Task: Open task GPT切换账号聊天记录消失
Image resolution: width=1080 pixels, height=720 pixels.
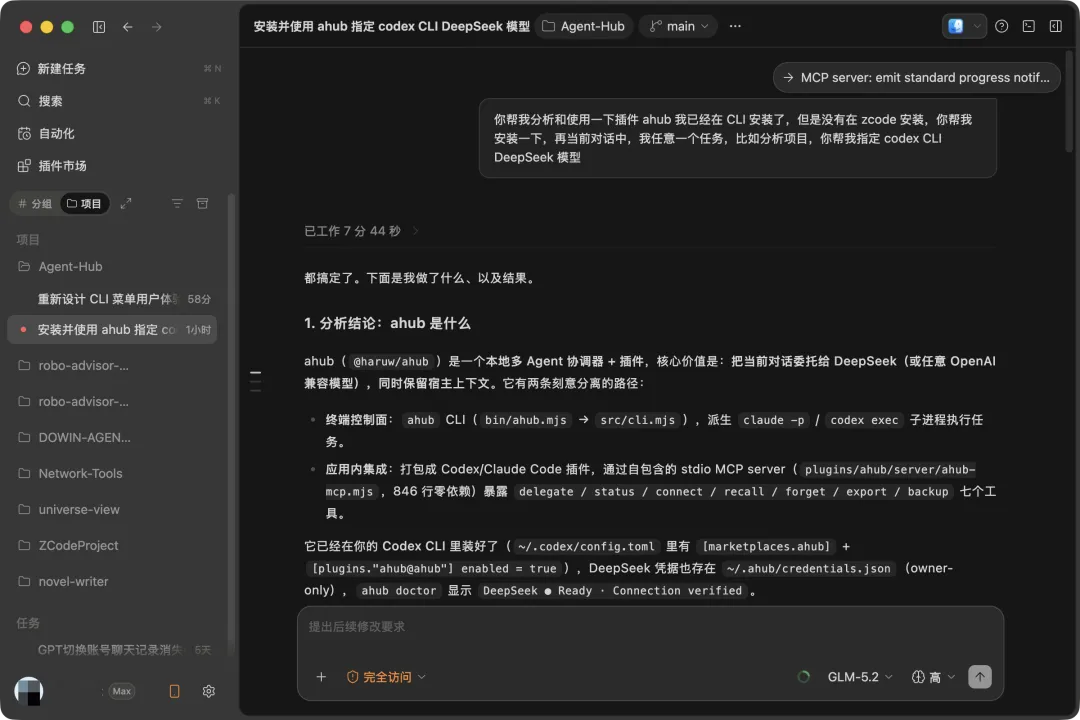Action: 114,650
